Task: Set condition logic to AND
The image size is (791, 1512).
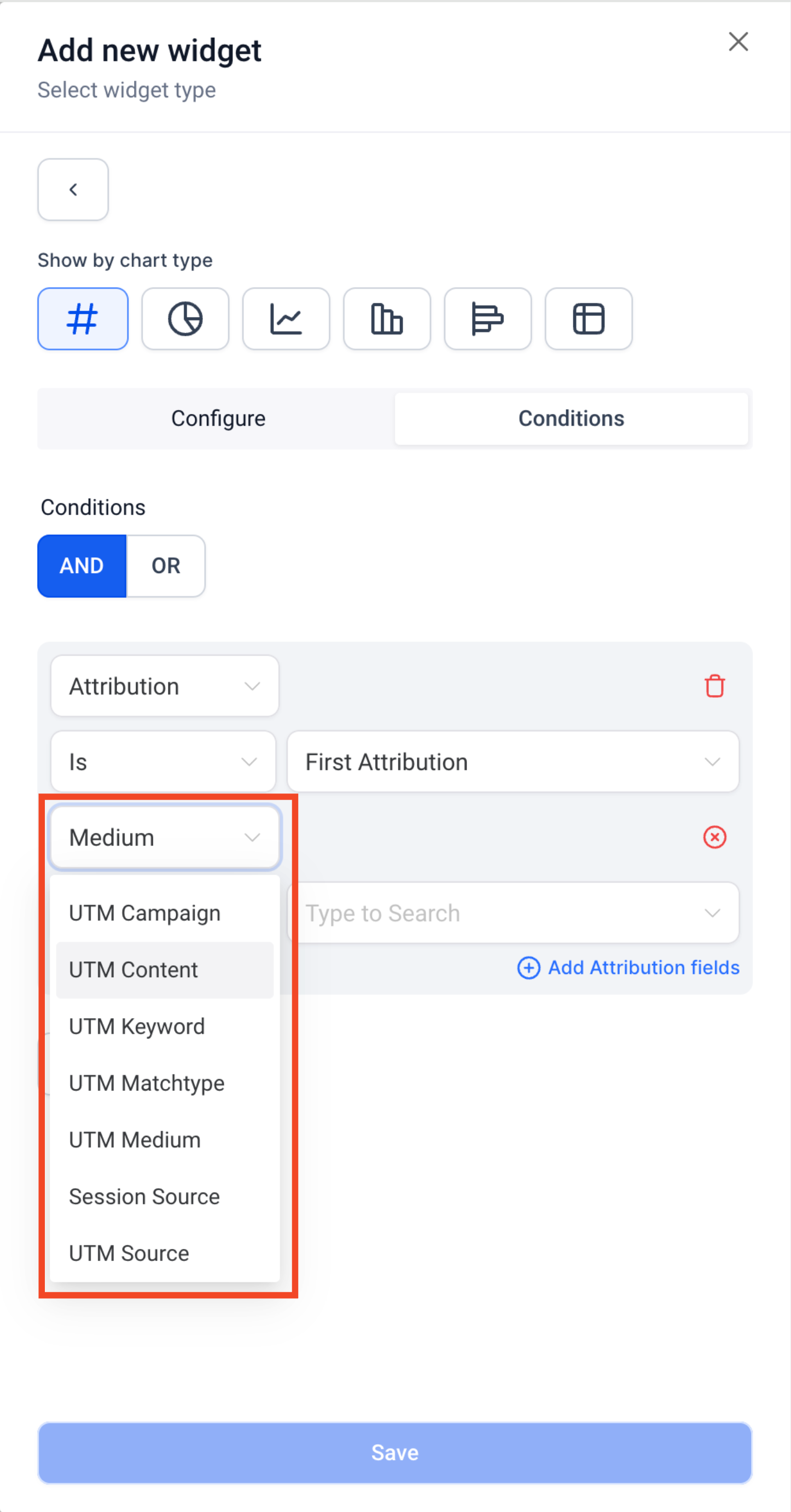Action: pyautogui.click(x=82, y=566)
